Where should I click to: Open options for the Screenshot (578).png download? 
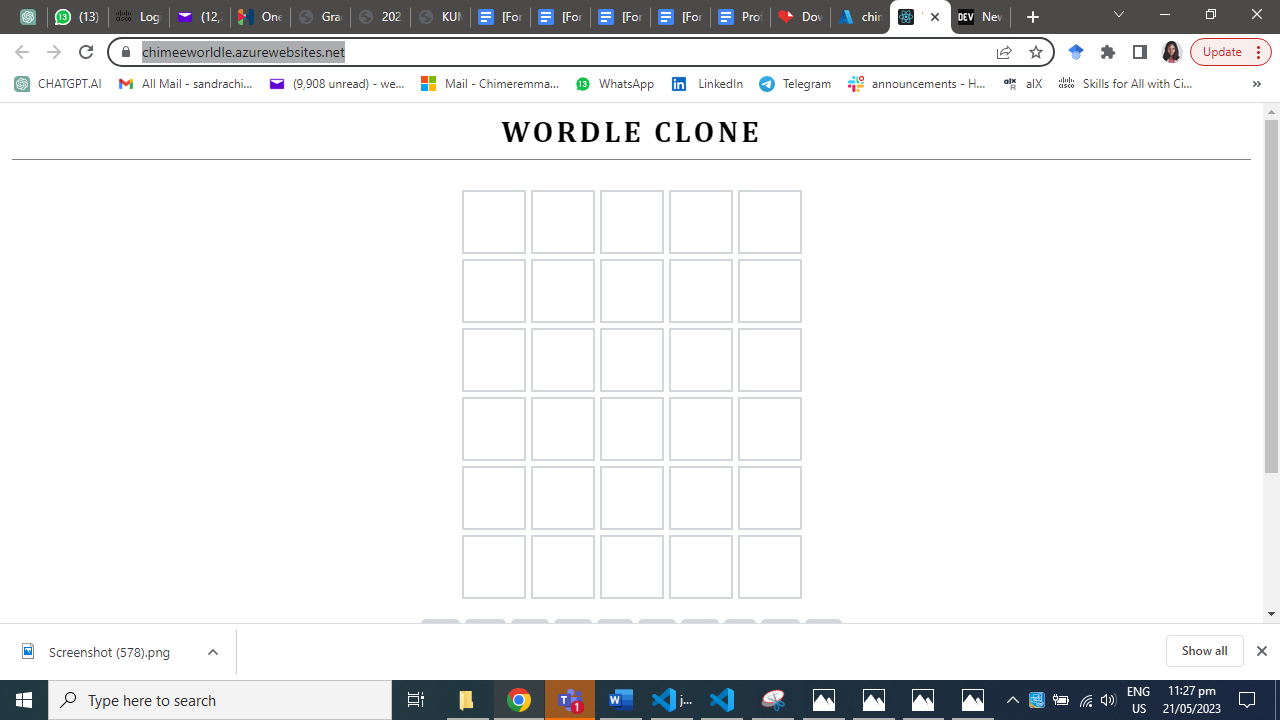[x=213, y=652]
